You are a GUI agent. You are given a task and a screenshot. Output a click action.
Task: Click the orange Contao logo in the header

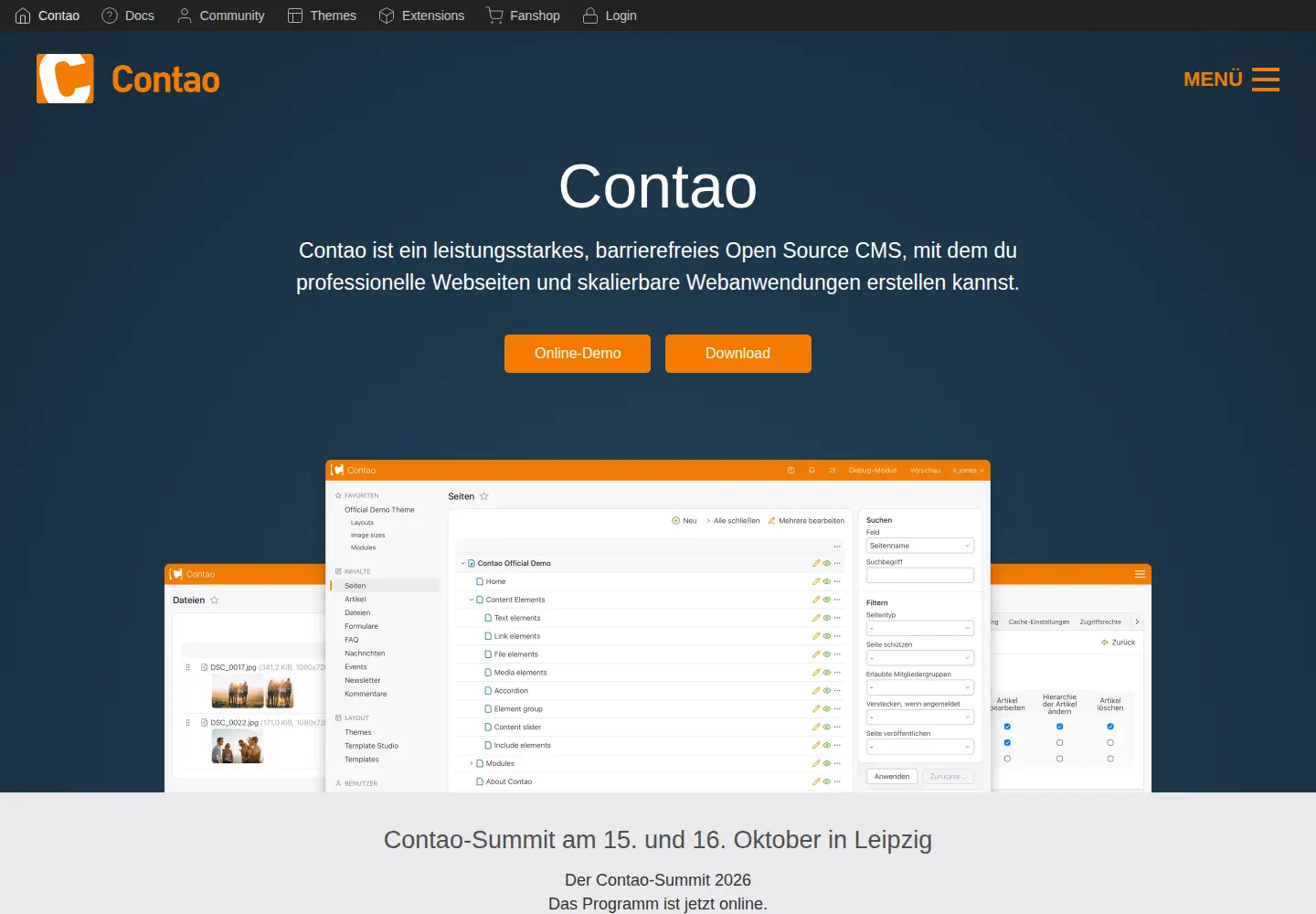[x=128, y=79]
